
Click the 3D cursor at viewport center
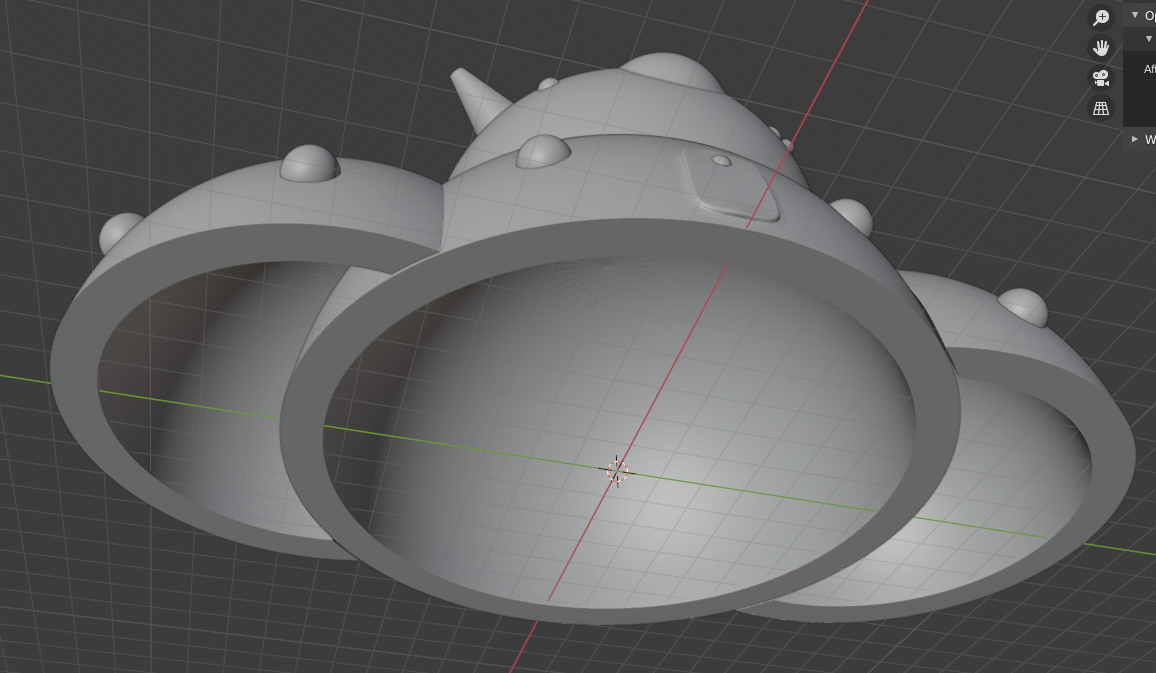[x=618, y=472]
